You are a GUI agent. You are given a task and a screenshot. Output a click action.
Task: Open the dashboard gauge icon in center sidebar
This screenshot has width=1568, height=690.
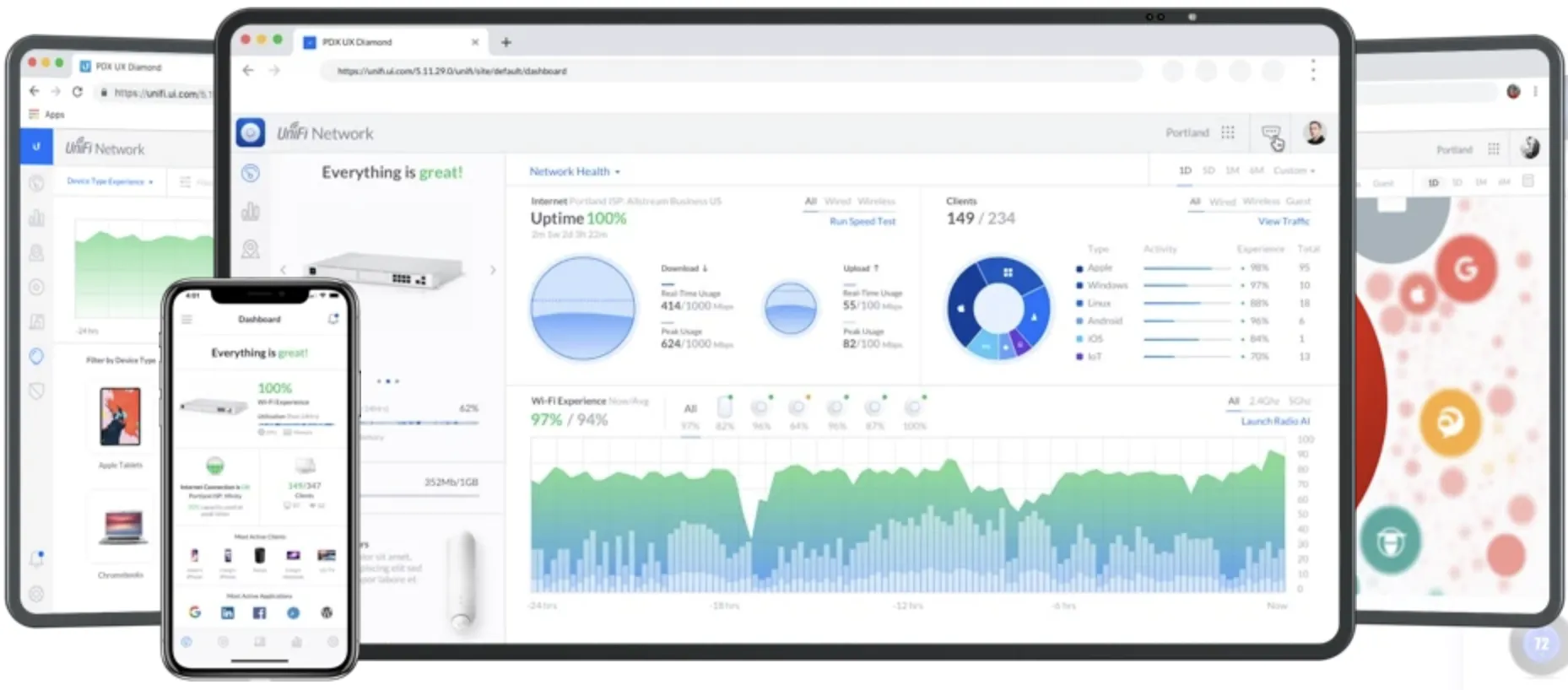point(251,173)
